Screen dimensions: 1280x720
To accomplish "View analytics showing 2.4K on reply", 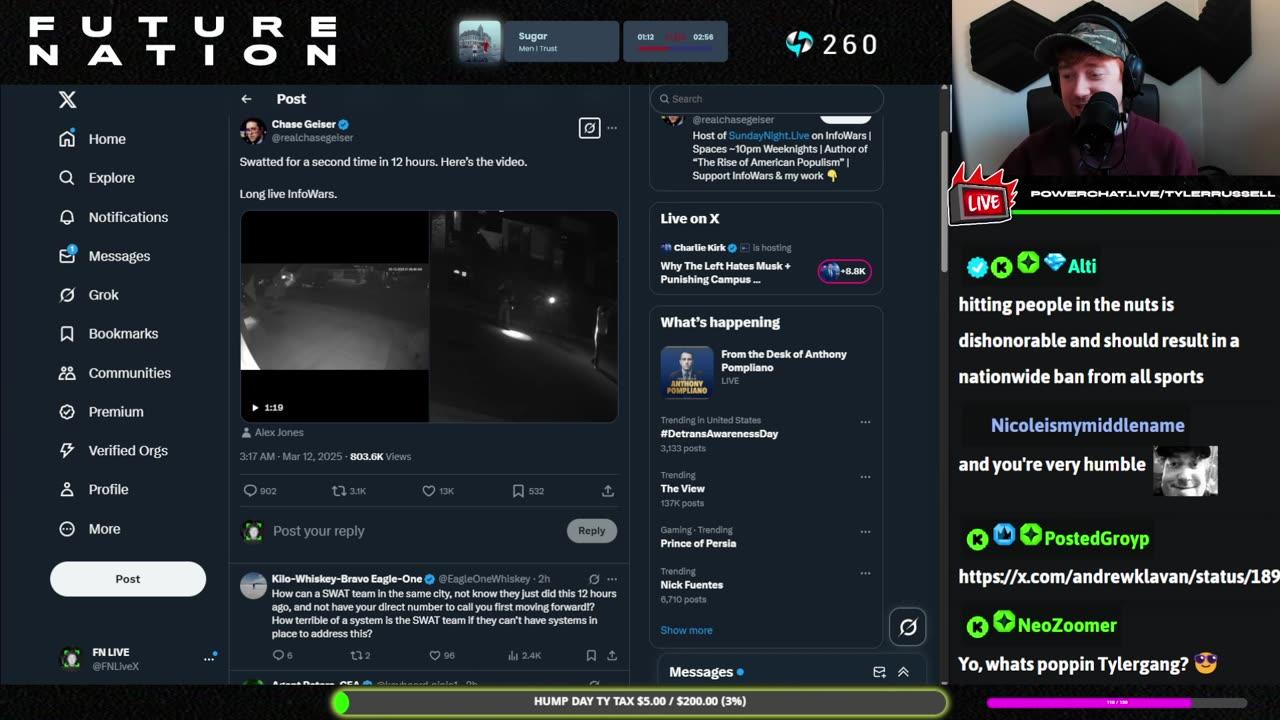I will 524,656.
